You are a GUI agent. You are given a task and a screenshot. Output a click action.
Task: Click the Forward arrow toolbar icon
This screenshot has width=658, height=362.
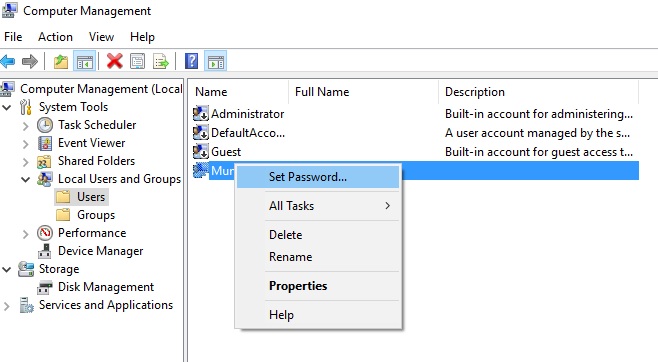point(30,62)
